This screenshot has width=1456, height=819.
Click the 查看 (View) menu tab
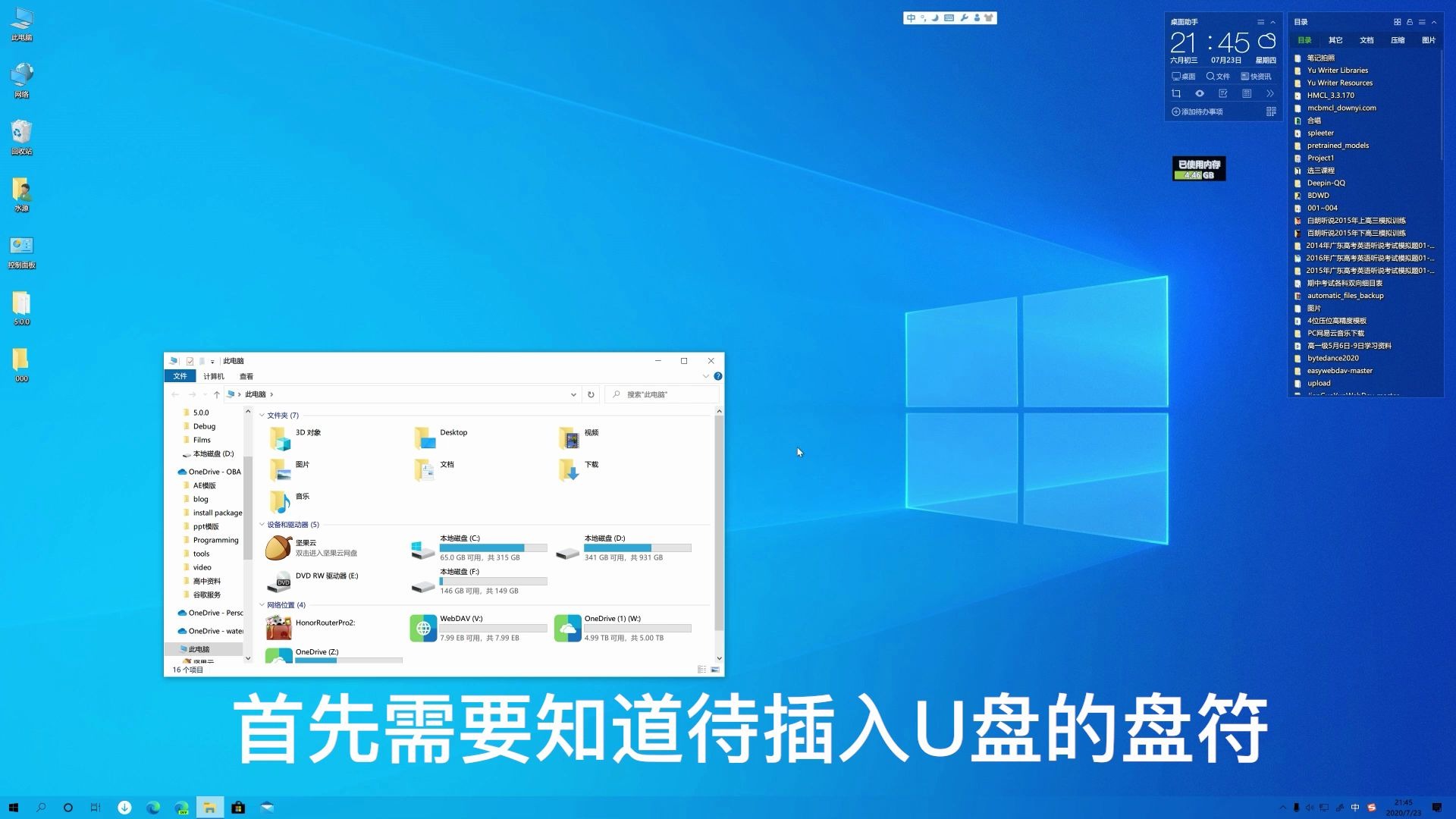(x=246, y=376)
